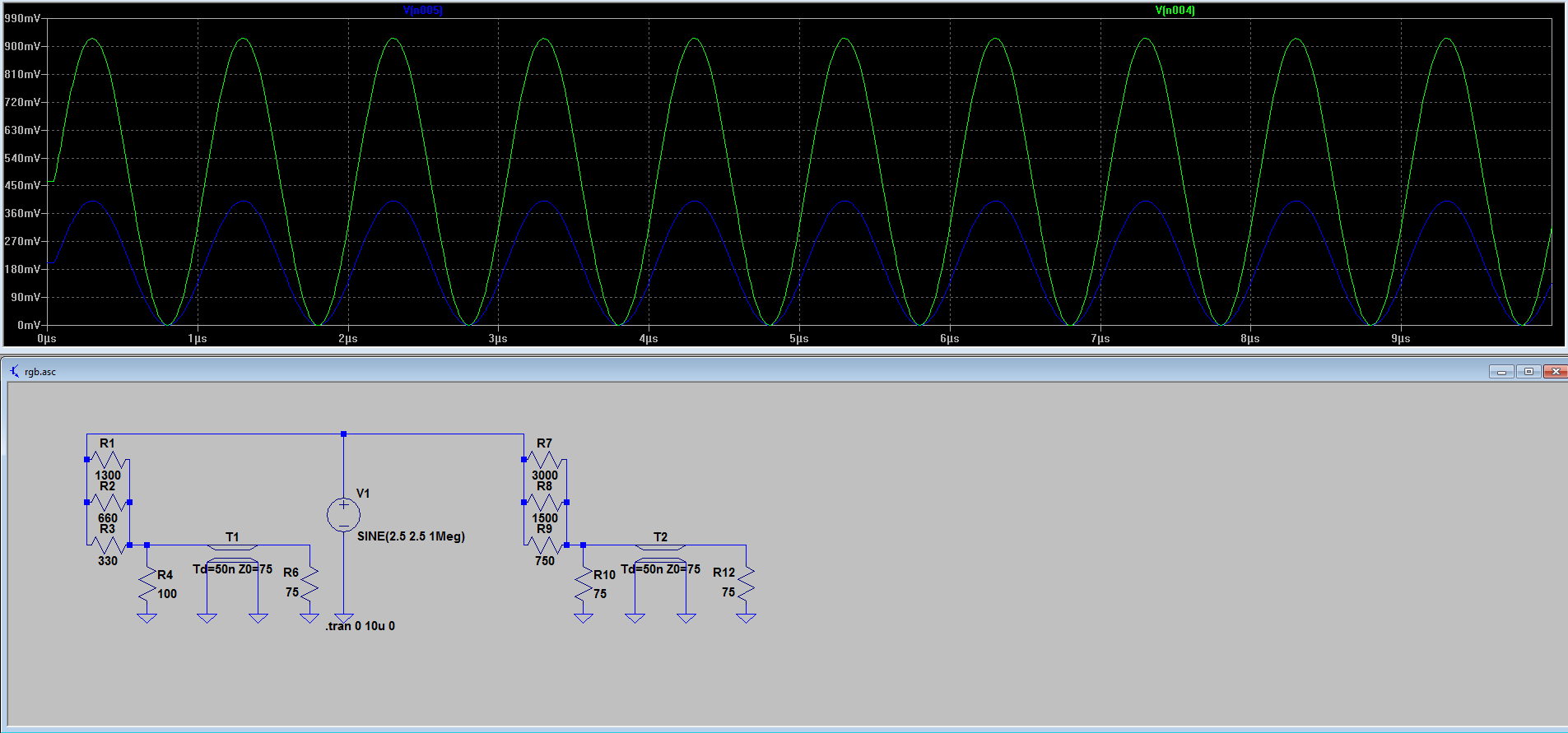Select the R7 3000 ohm resistor
This screenshot has height=733, width=1568.
(545, 460)
